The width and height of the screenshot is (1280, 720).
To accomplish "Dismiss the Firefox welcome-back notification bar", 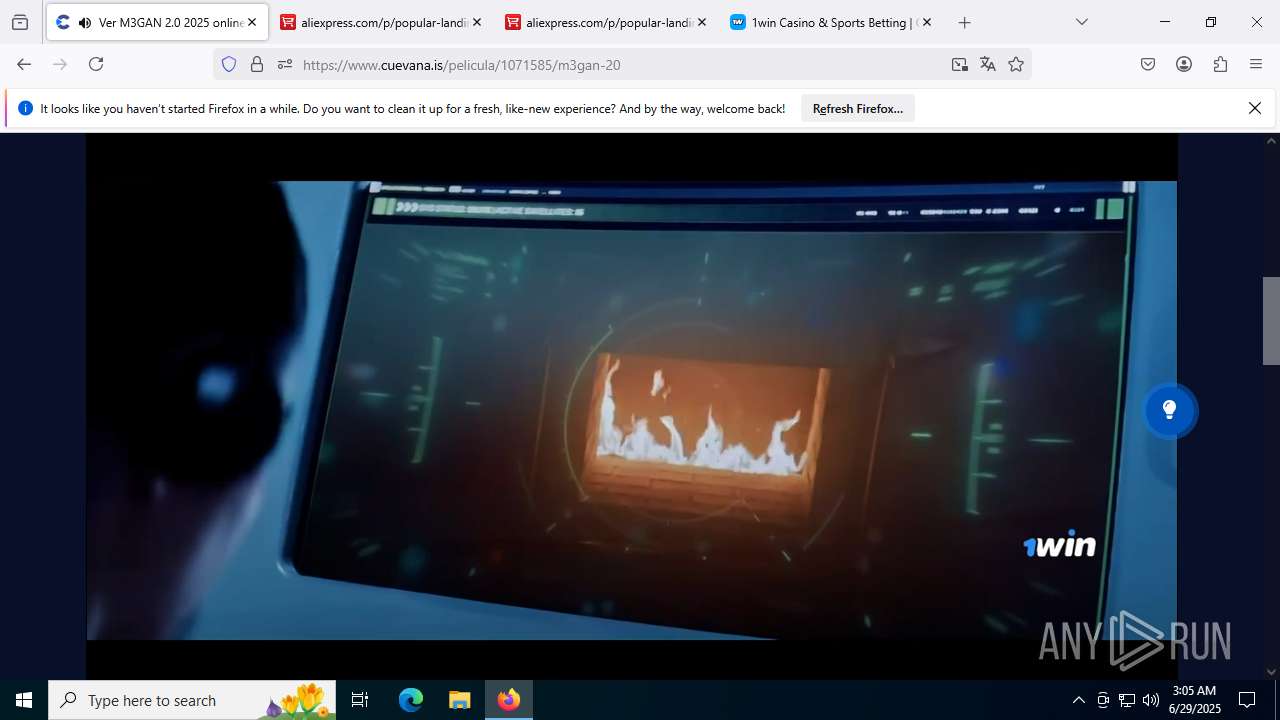I will pyautogui.click(x=1255, y=108).
